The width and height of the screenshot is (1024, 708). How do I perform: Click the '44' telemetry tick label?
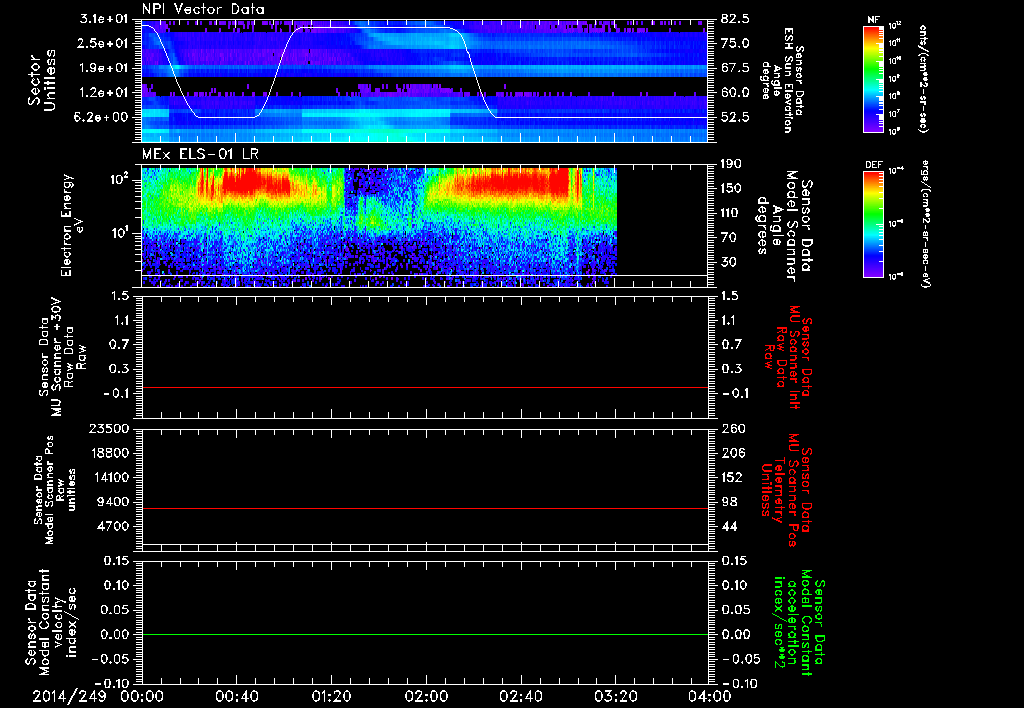(x=729, y=526)
